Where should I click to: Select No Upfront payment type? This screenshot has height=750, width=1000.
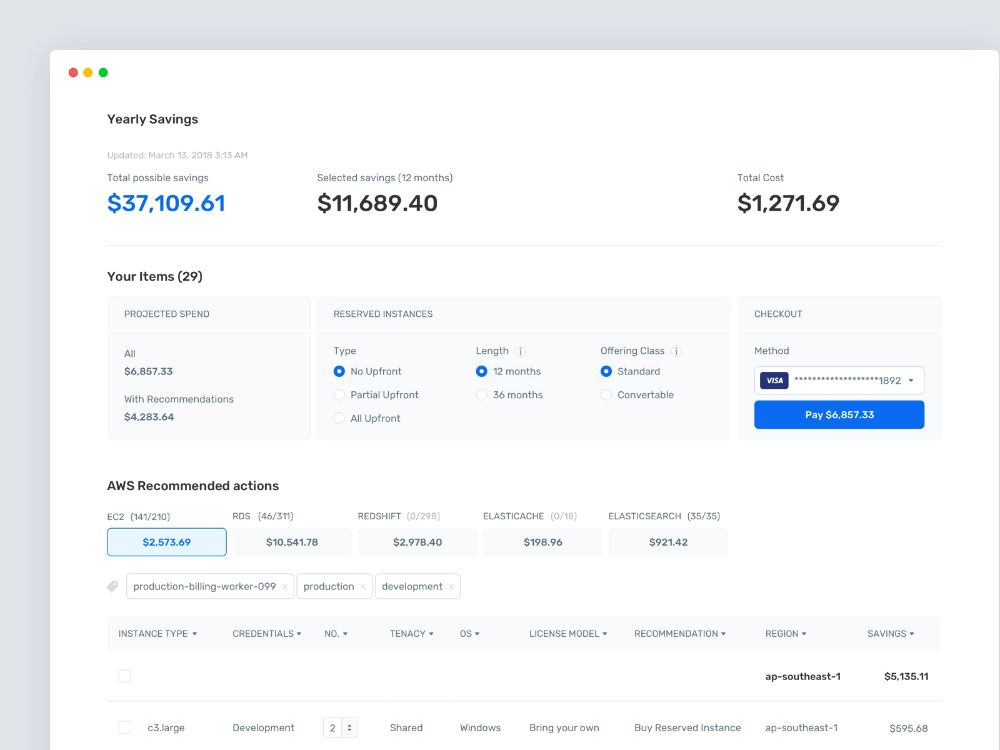click(x=339, y=371)
